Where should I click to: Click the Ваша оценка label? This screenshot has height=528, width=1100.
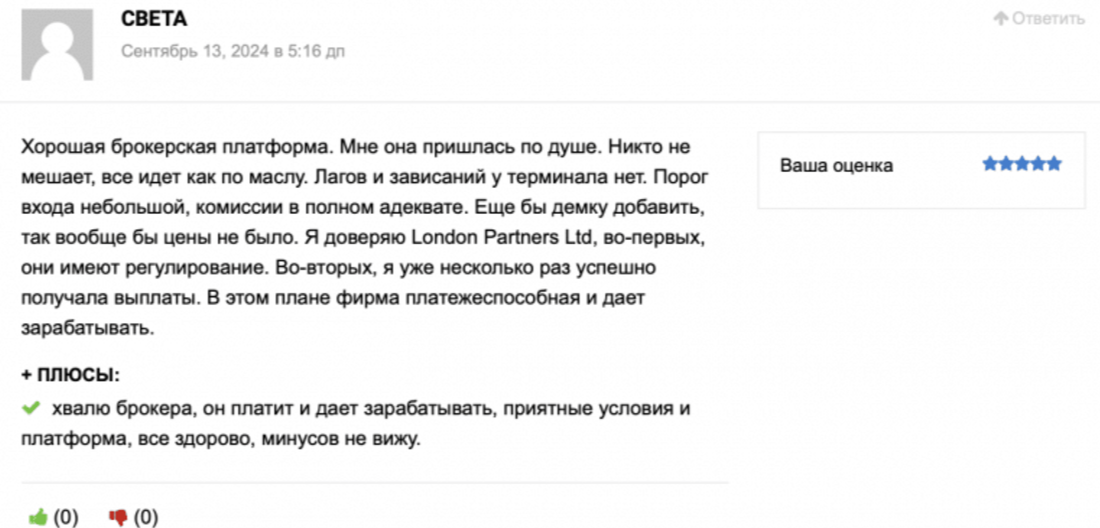[x=836, y=165]
